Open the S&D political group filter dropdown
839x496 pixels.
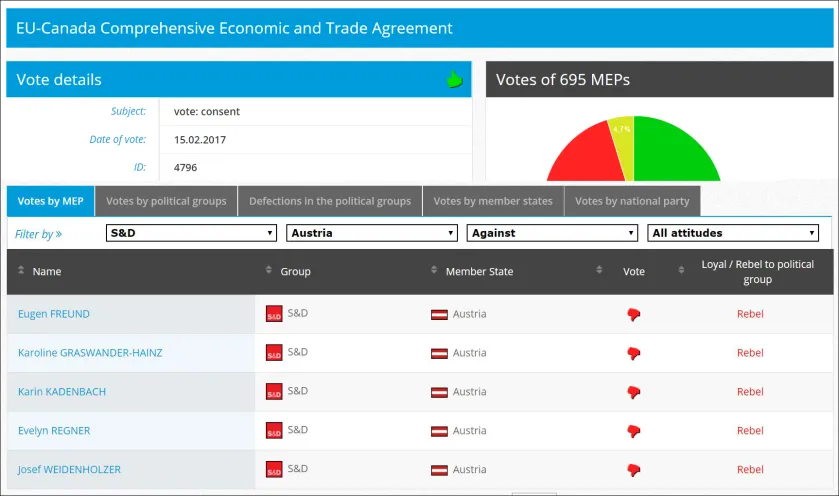[x=191, y=233]
